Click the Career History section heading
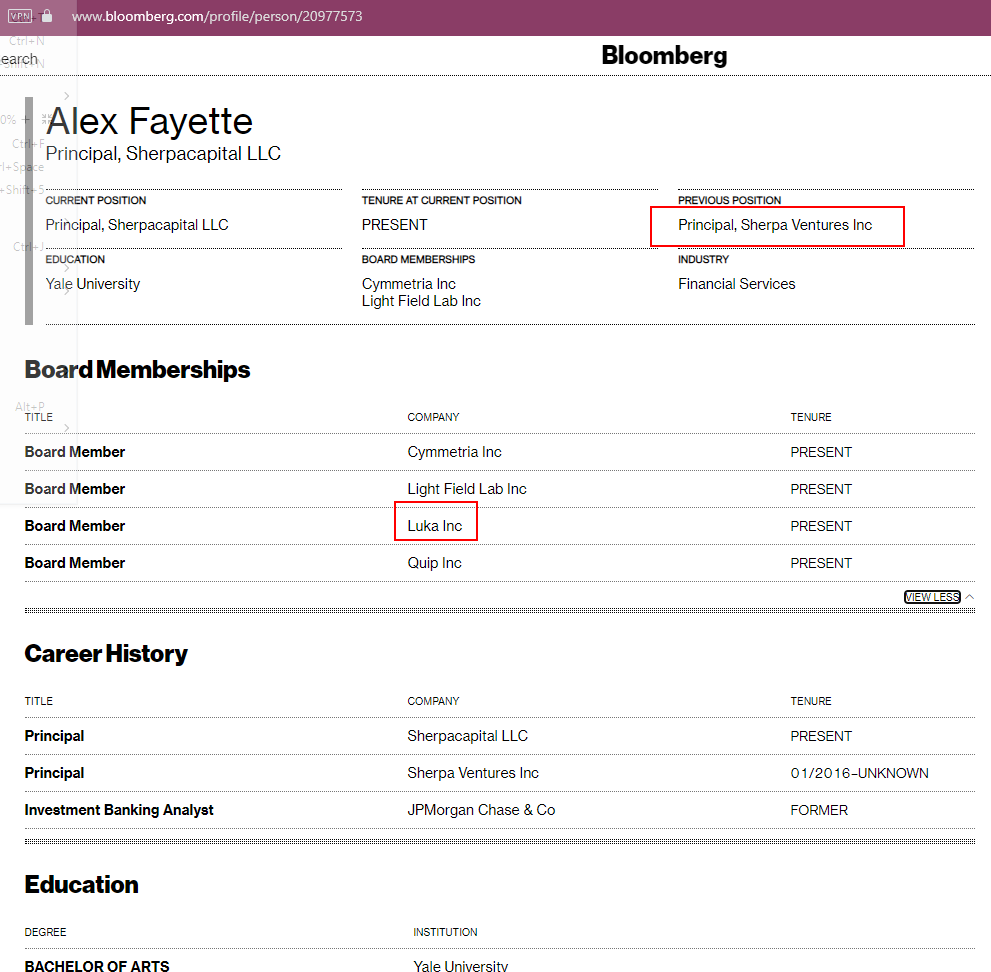This screenshot has width=991, height=972. tap(106, 653)
